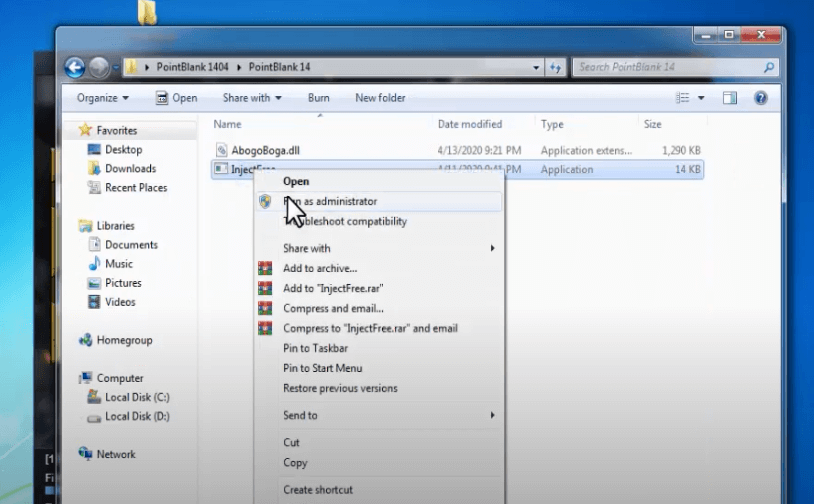814x504 pixels.
Task: Select Libraries in the navigation pane
Action: point(115,226)
